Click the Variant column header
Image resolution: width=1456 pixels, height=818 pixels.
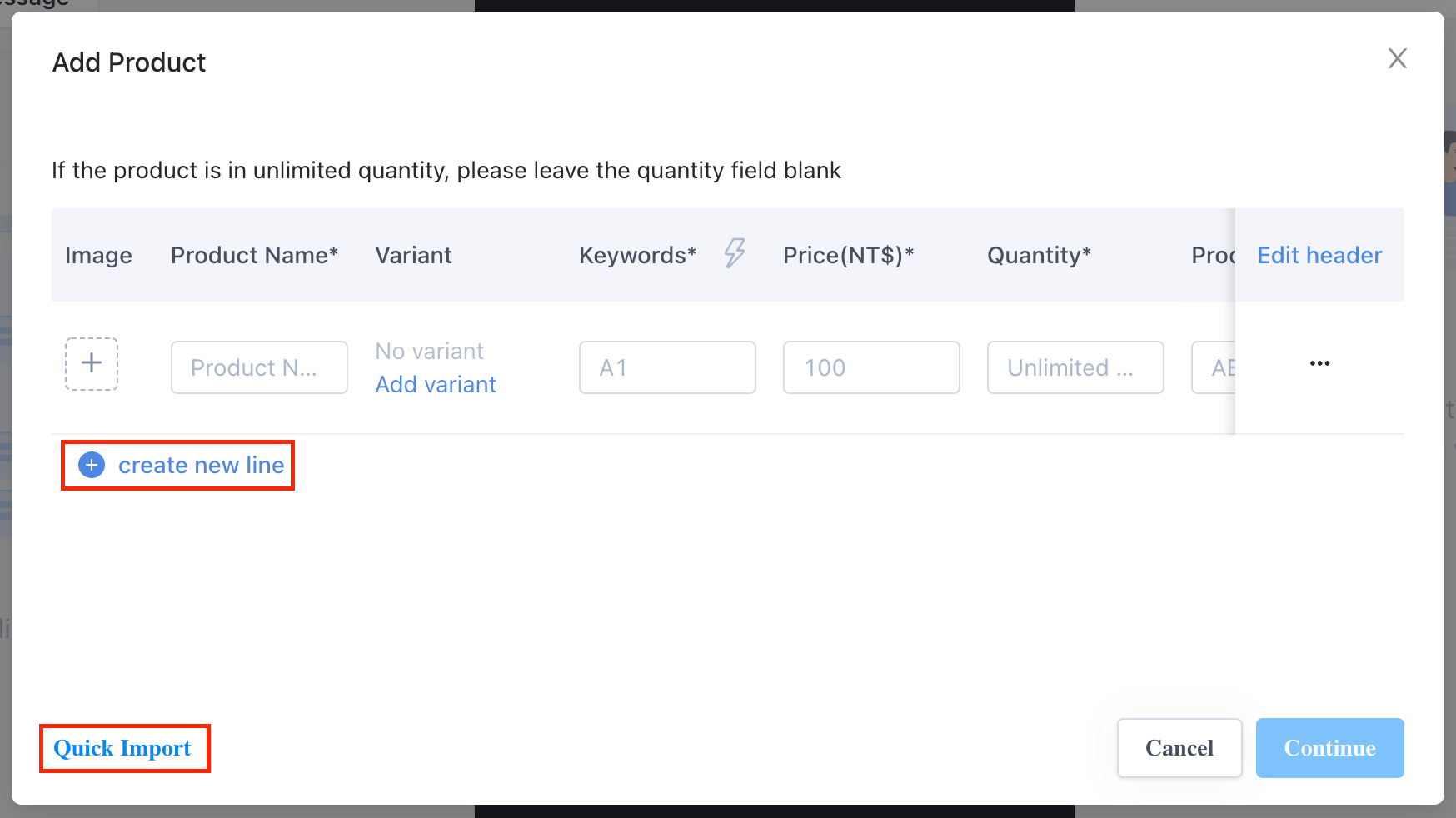click(x=413, y=255)
